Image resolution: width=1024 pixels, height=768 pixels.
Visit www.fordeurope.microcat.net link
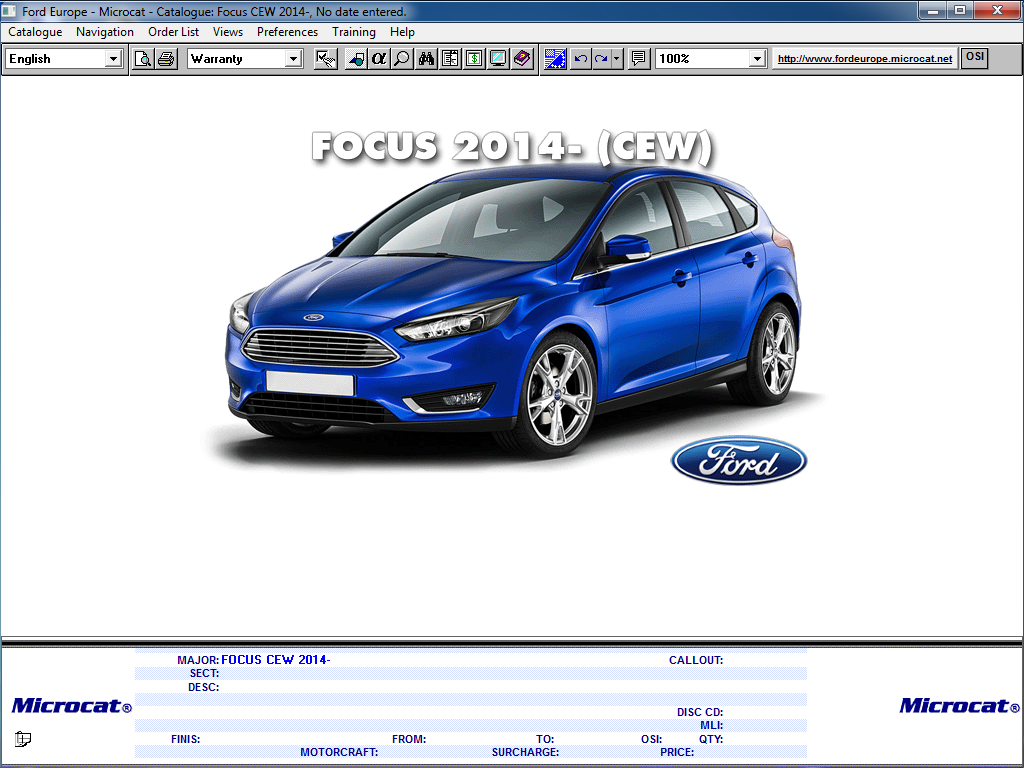point(864,58)
